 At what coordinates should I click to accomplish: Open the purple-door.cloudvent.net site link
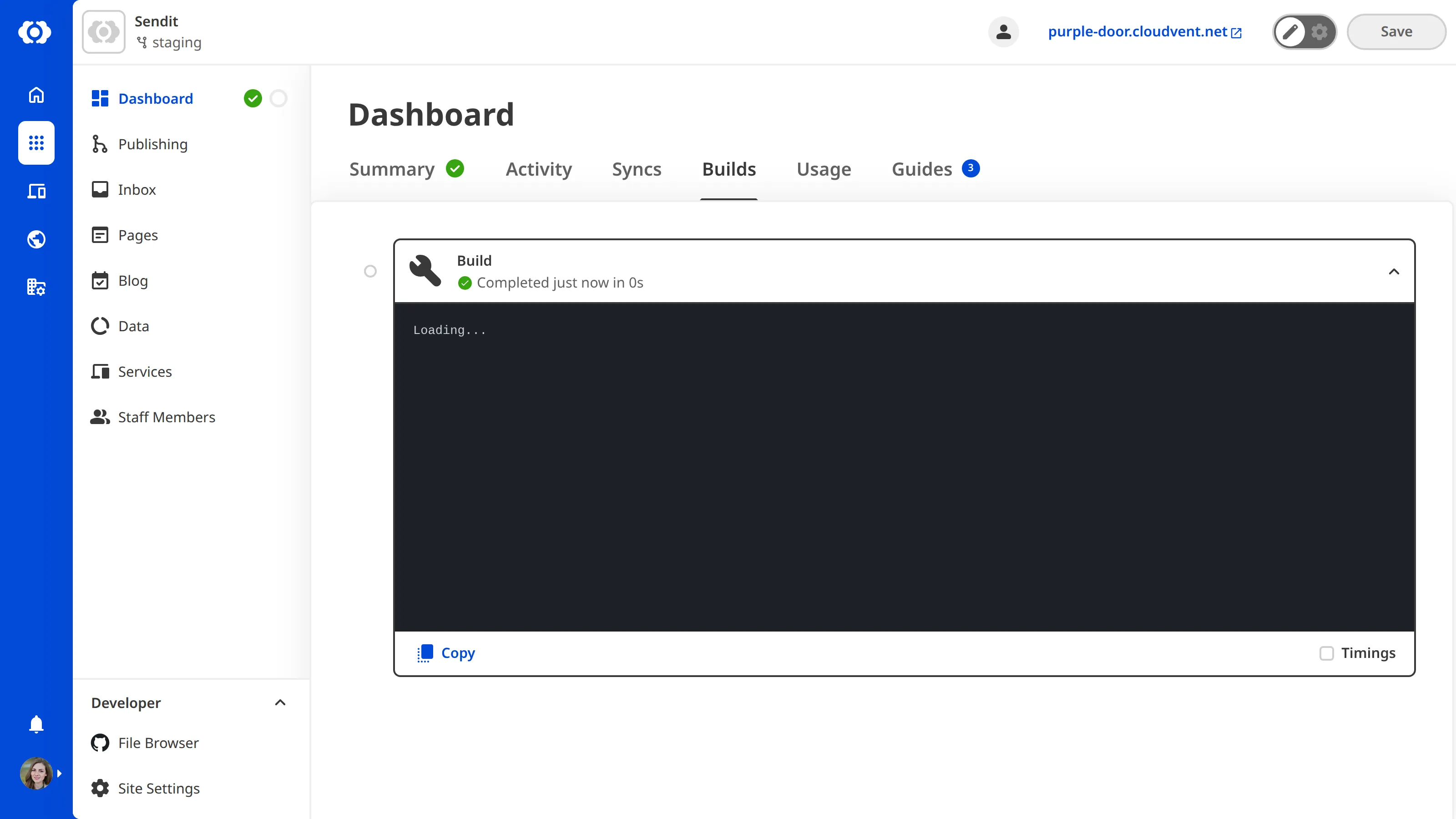pos(1137,32)
